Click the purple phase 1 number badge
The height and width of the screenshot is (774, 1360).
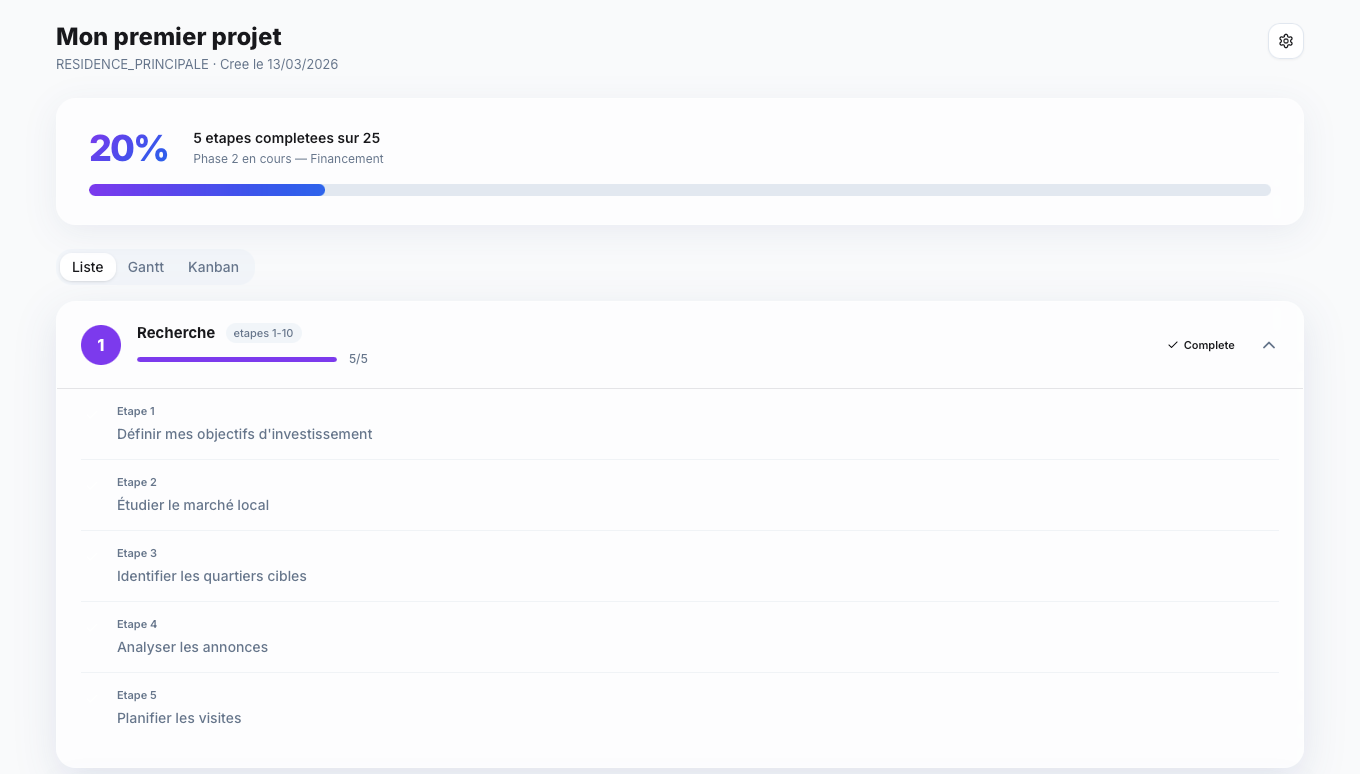tap(101, 345)
